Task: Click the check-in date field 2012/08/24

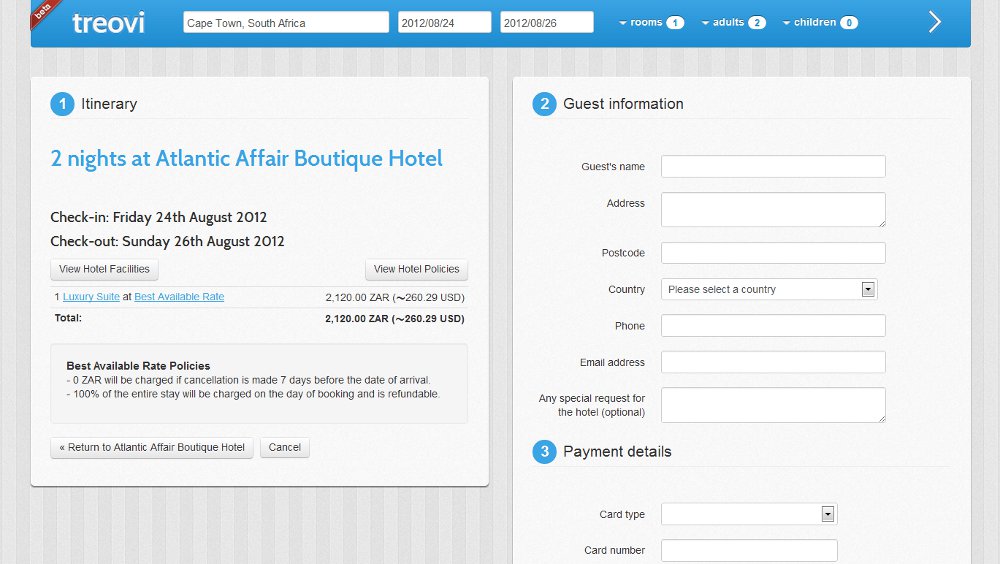Action: click(x=445, y=22)
